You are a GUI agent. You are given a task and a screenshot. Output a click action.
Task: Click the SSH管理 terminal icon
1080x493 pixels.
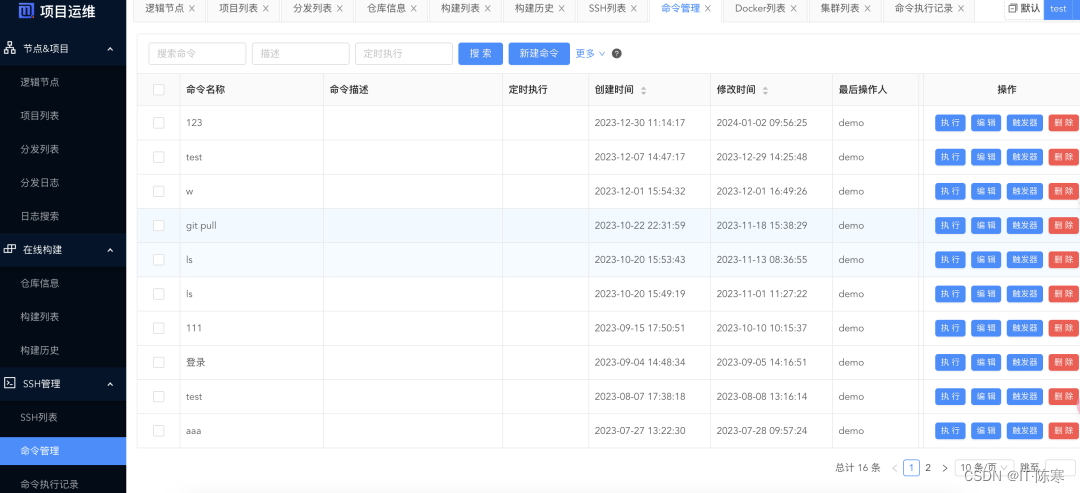[10, 384]
